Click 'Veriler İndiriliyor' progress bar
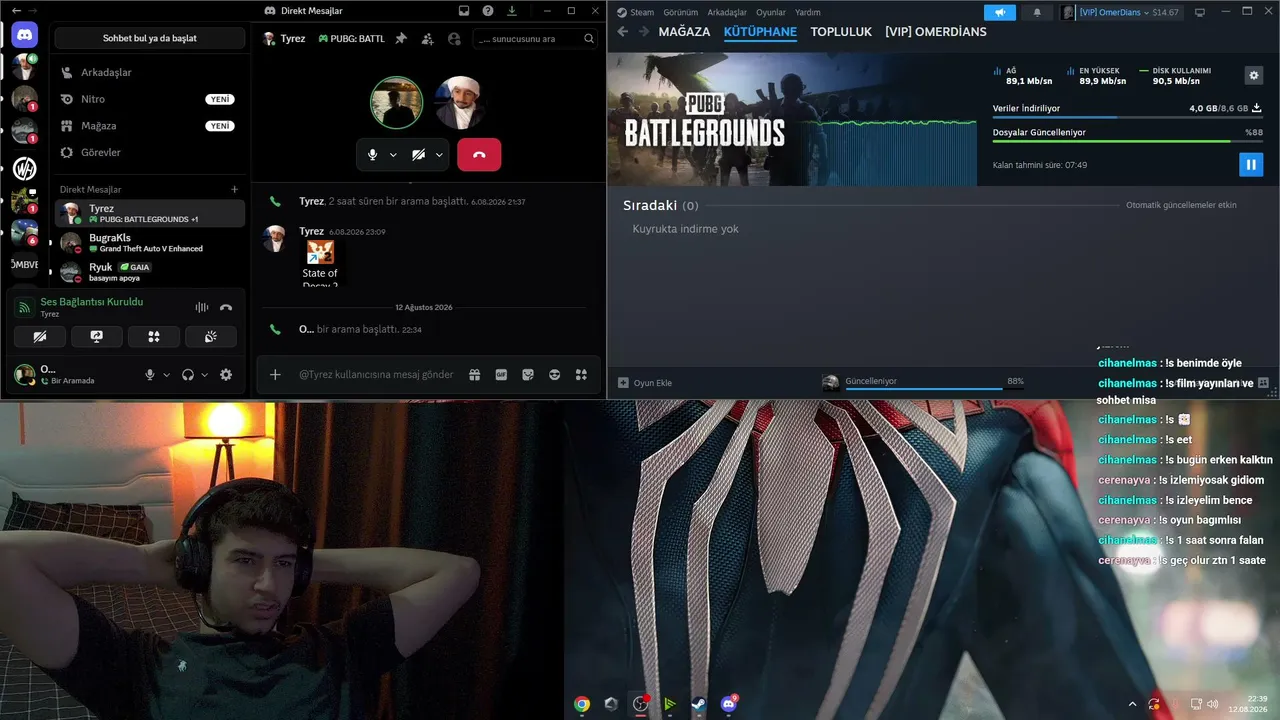This screenshot has height=720, width=1280. click(x=1127, y=117)
